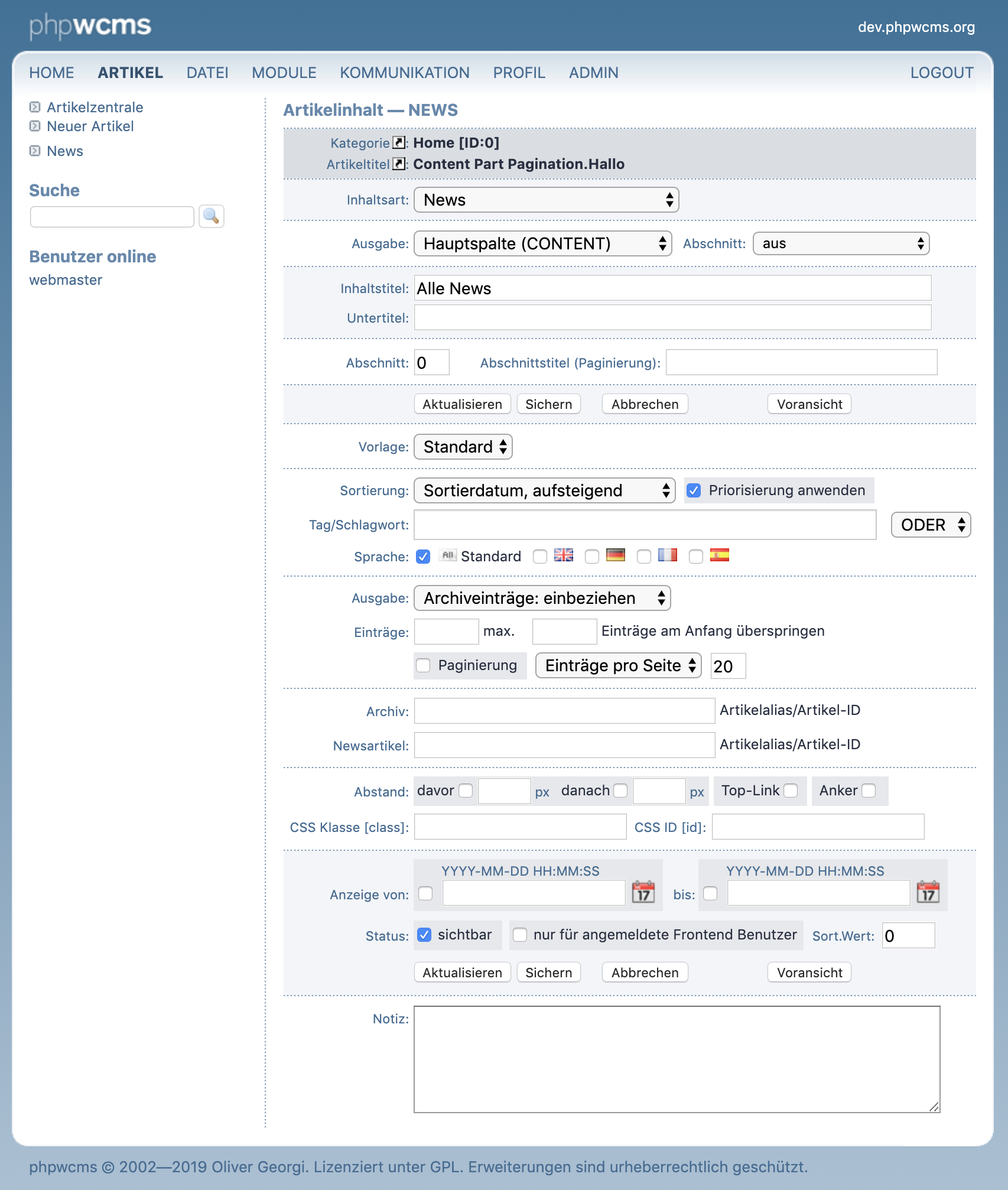Viewport: 1008px width, 1190px height.
Task: Toggle the 'sichtbar' status checkbox
Action: (x=424, y=935)
